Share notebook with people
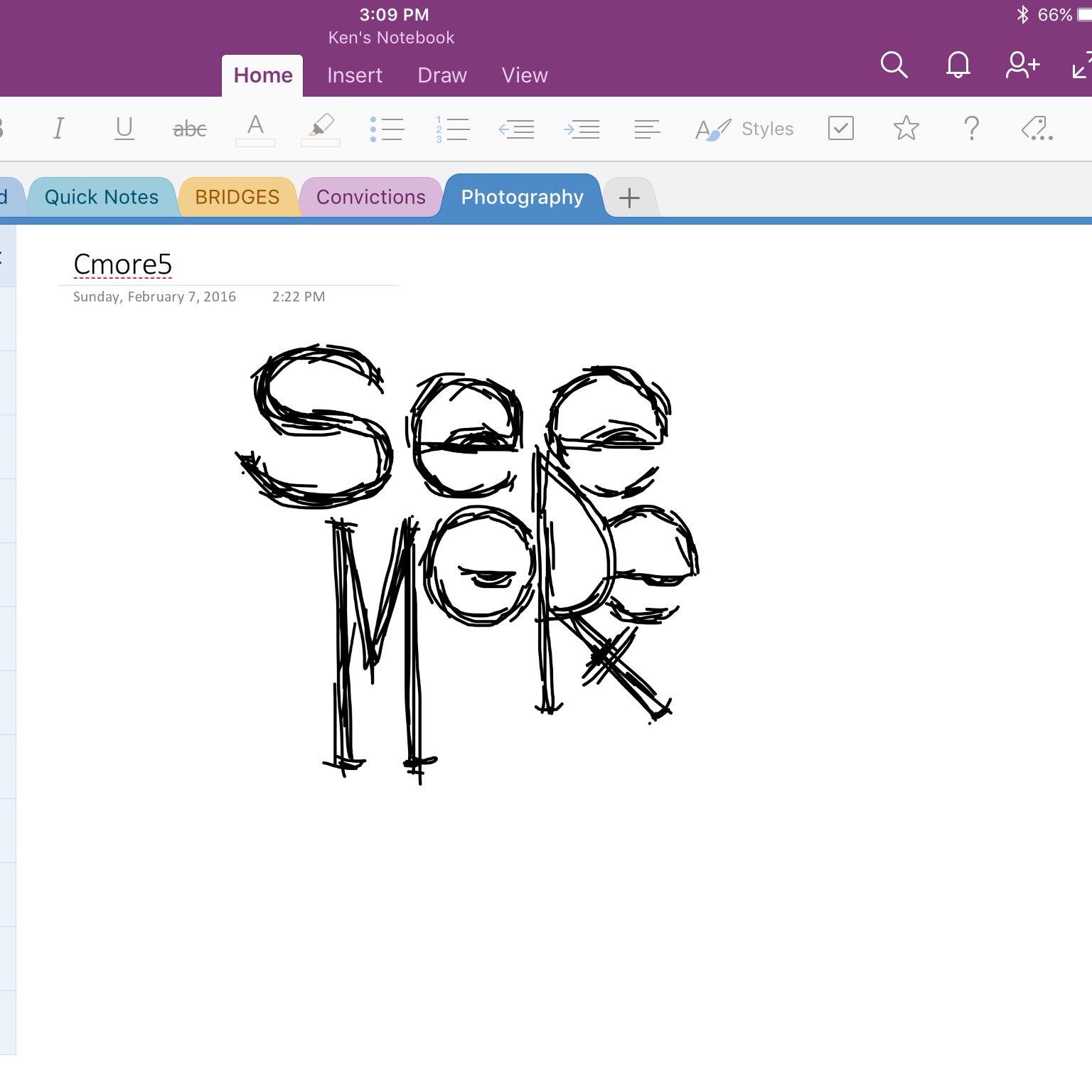The image size is (1092, 1092). pos(1023,65)
